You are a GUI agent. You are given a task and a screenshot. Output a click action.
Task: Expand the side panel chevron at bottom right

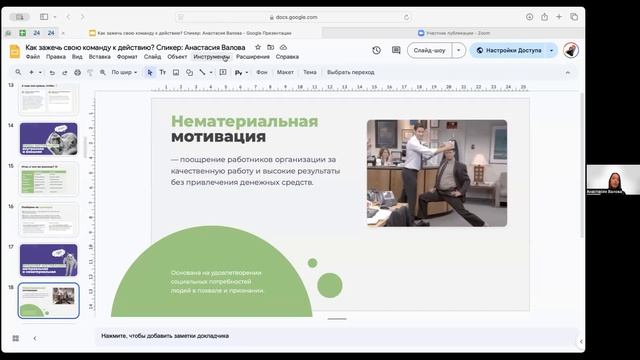click(x=581, y=341)
